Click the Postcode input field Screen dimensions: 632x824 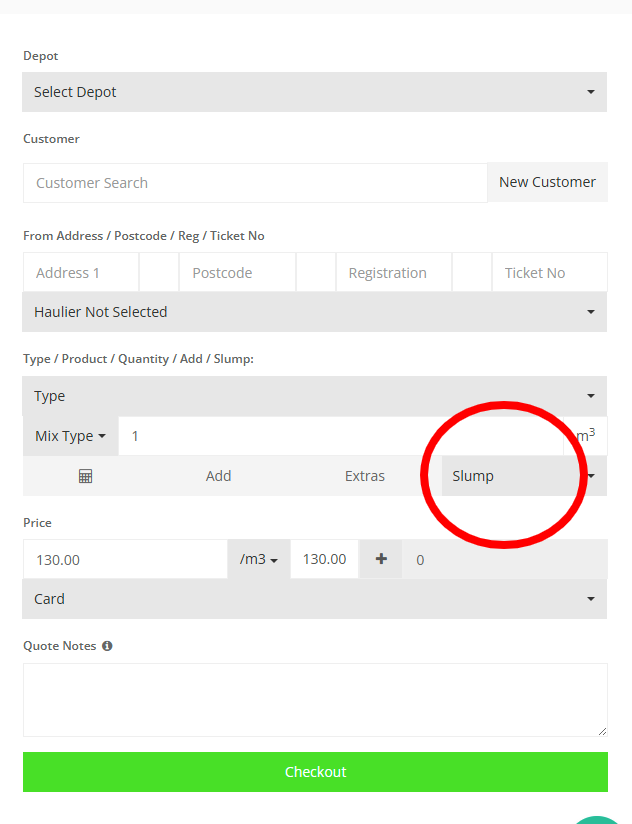click(x=237, y=273)
